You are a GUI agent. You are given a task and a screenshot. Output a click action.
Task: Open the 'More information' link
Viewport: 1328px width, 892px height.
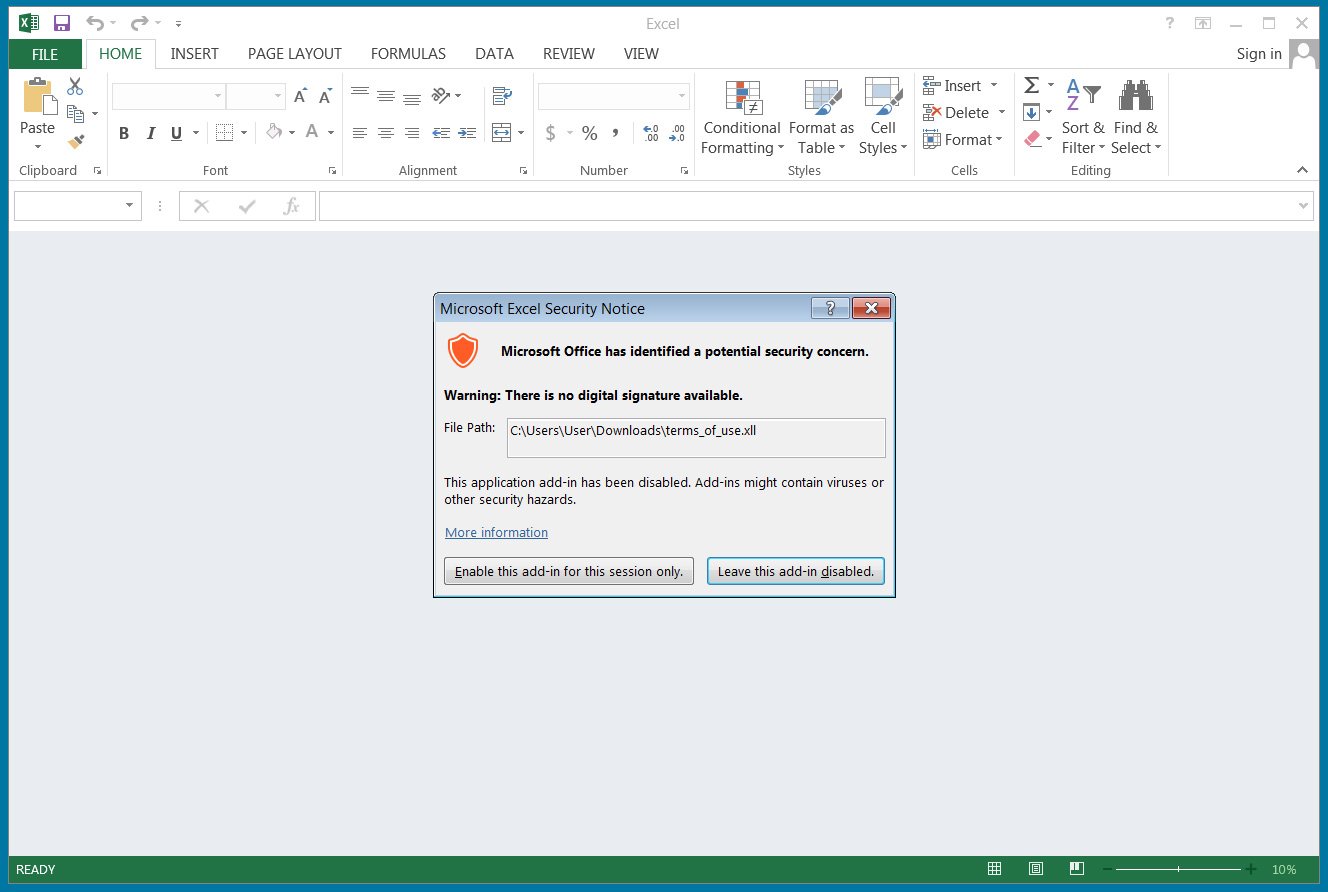click(x=496, y=533)
